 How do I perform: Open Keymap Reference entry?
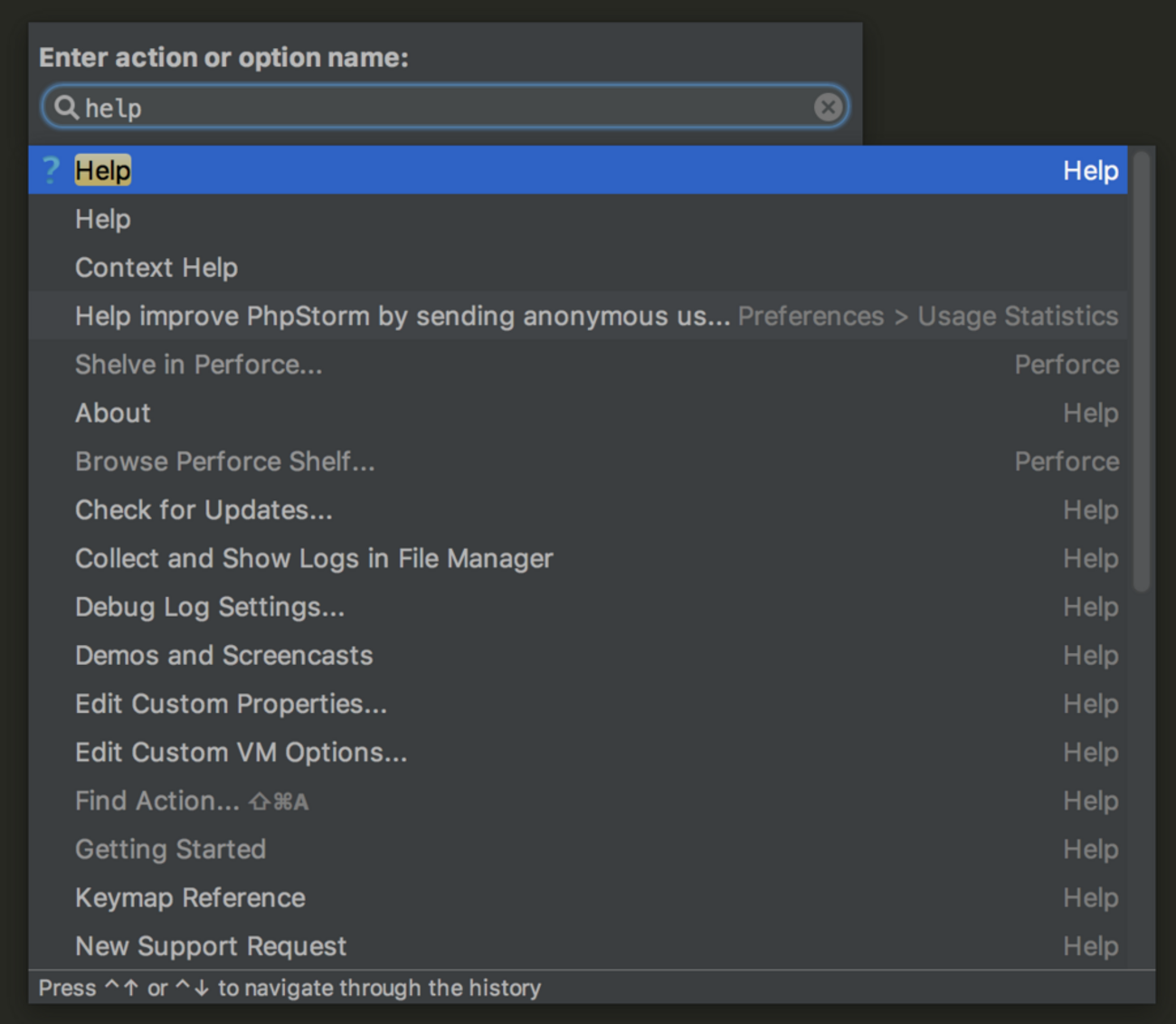pos(190,898)
